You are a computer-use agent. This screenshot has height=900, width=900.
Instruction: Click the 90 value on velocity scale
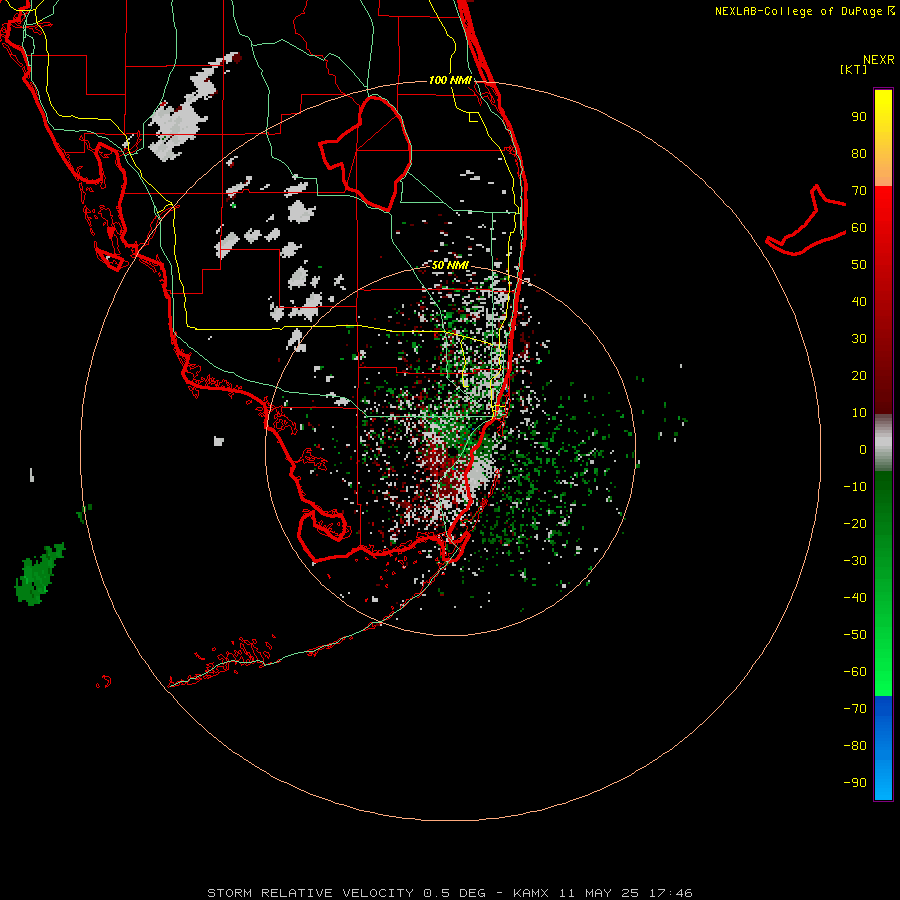pos(859,117)
